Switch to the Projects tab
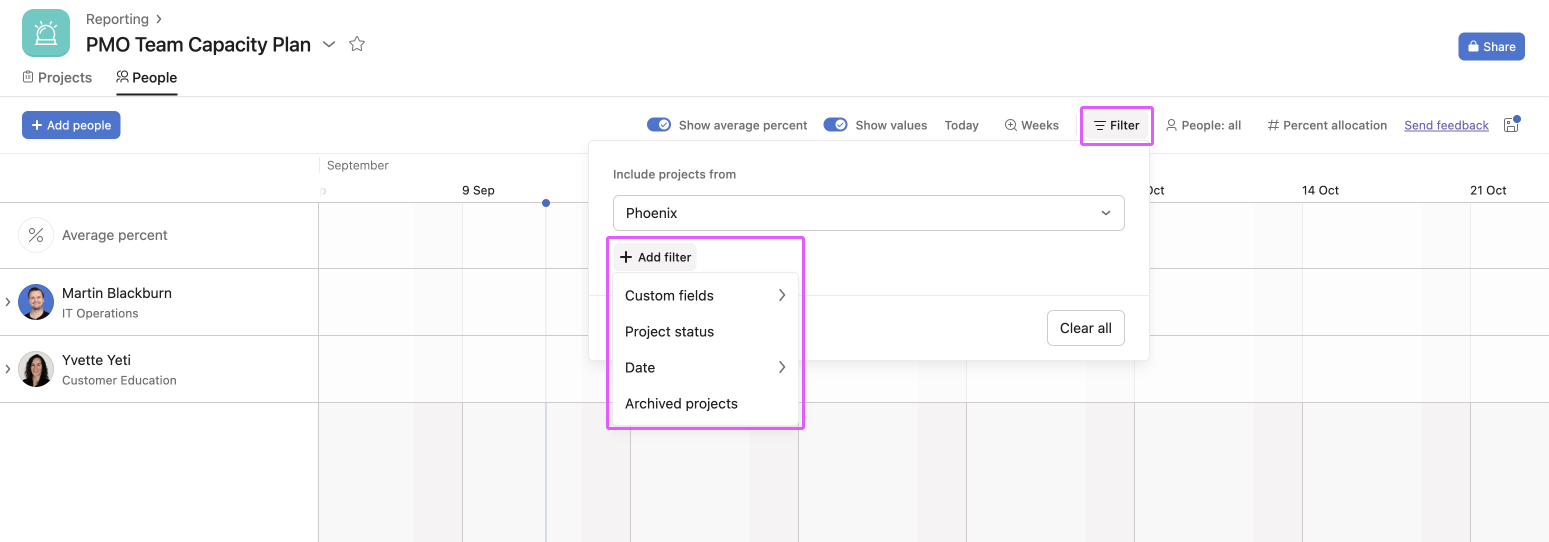Image resolution: width=1549 pixels, height=542 pixels. 57,77
